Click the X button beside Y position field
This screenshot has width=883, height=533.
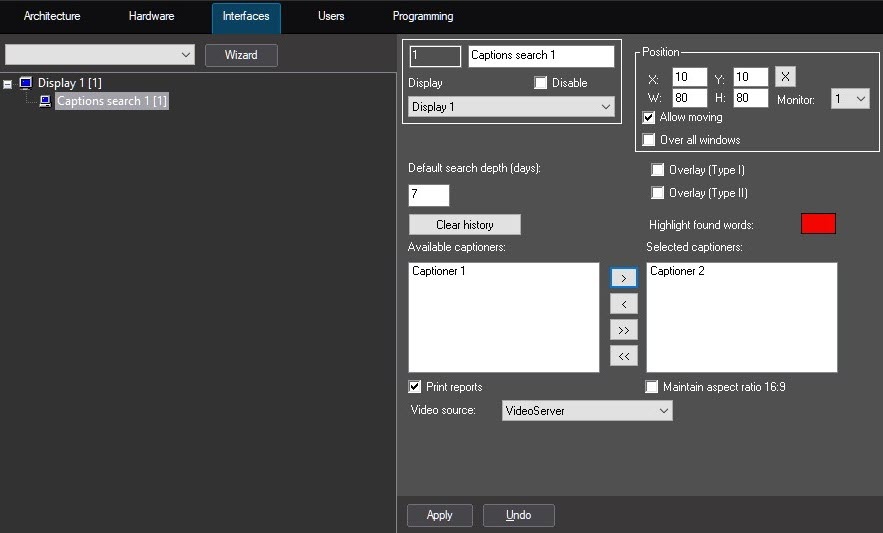pyautogui.click(x=786, y=77)
